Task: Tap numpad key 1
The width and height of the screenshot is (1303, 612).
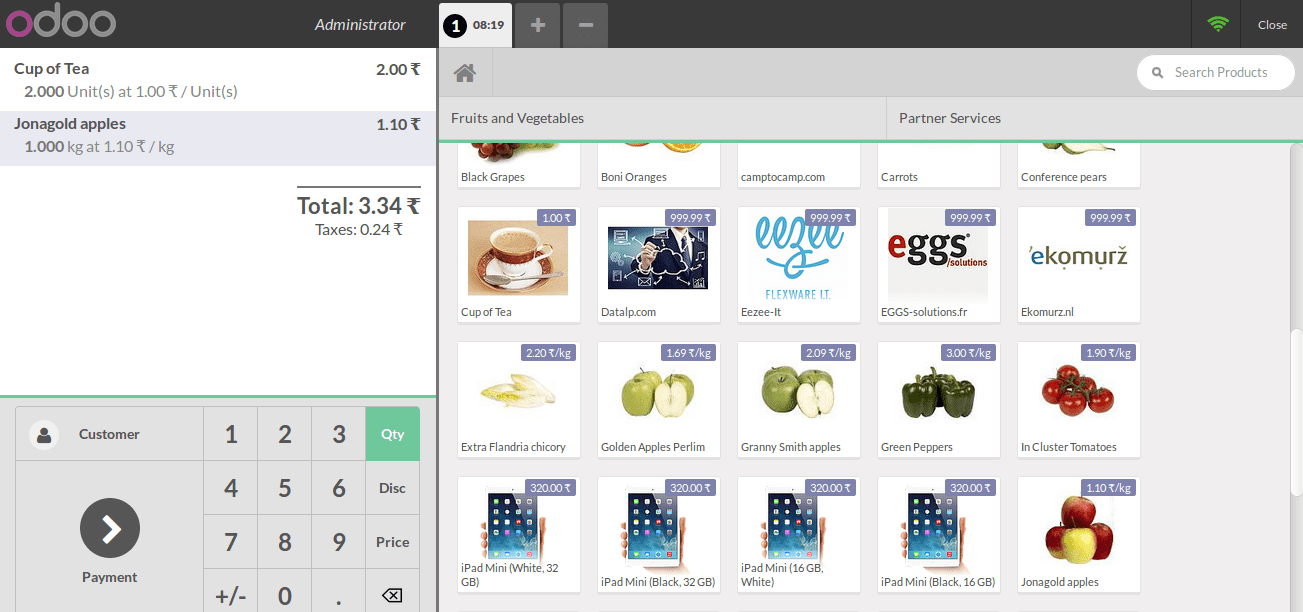Action: [x=231, y=434]
